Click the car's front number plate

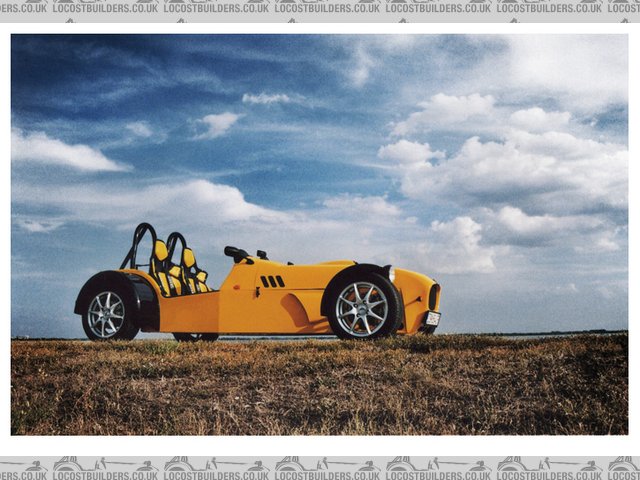[432, 319]
